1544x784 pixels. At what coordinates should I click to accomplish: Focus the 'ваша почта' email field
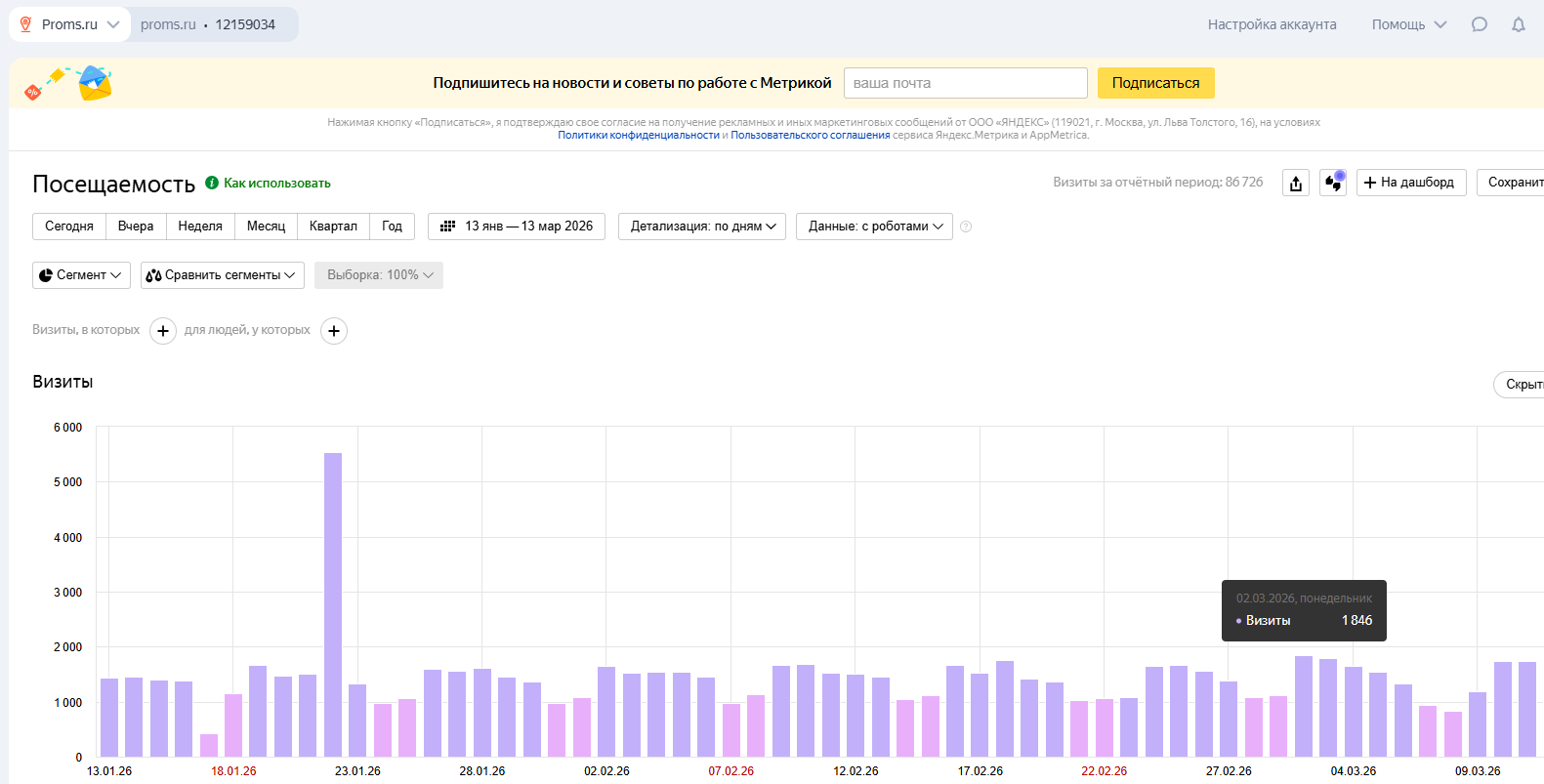coord(965,83)
